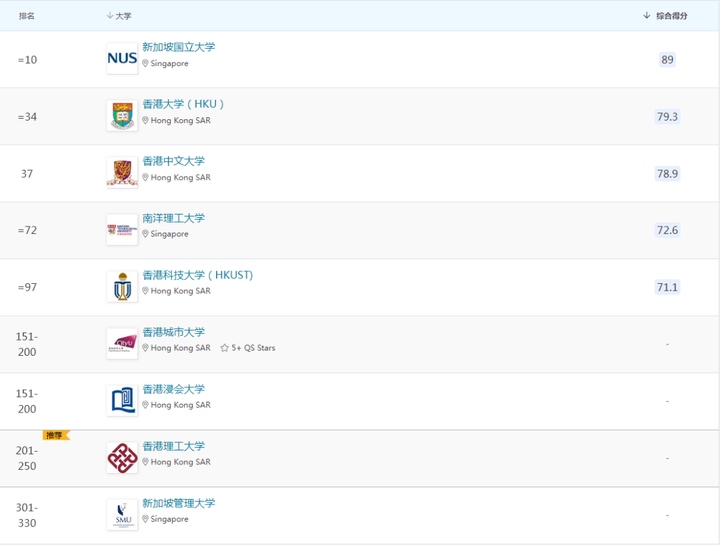Open 香港理工大学 link
The image size is (720, 545).
(x=174, y=446)
